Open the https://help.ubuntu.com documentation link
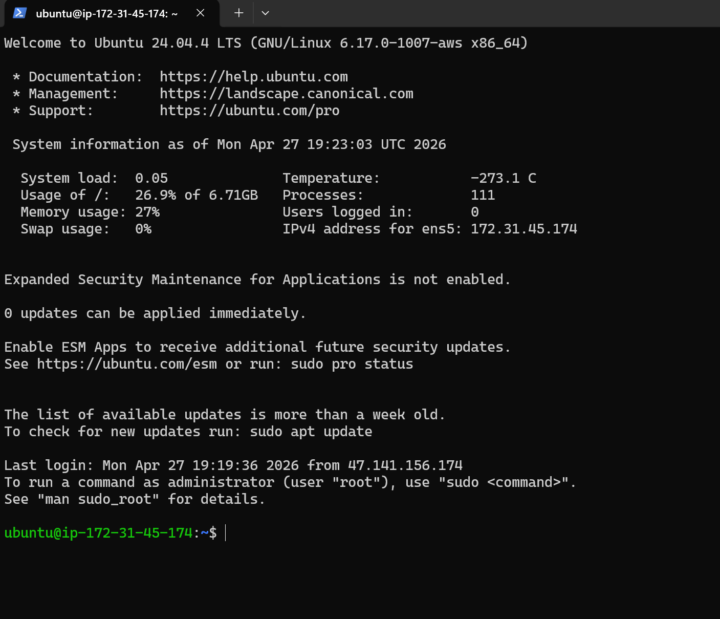 pos(253,77)
